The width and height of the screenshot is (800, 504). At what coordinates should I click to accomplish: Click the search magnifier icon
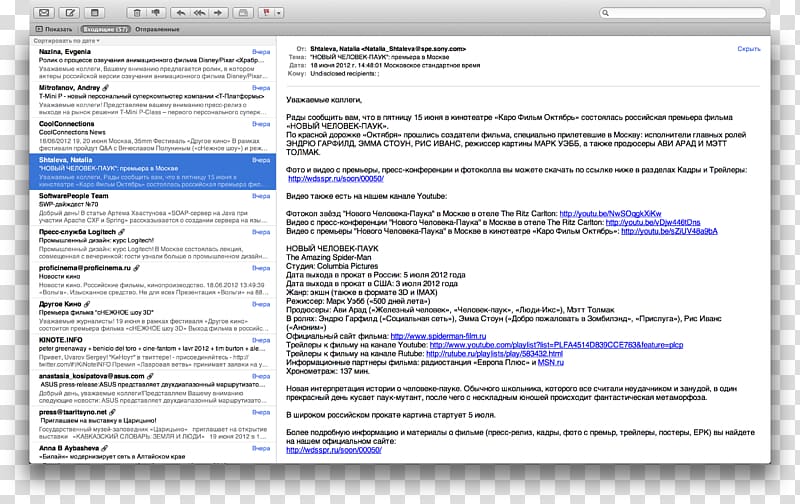click(606, 13)
